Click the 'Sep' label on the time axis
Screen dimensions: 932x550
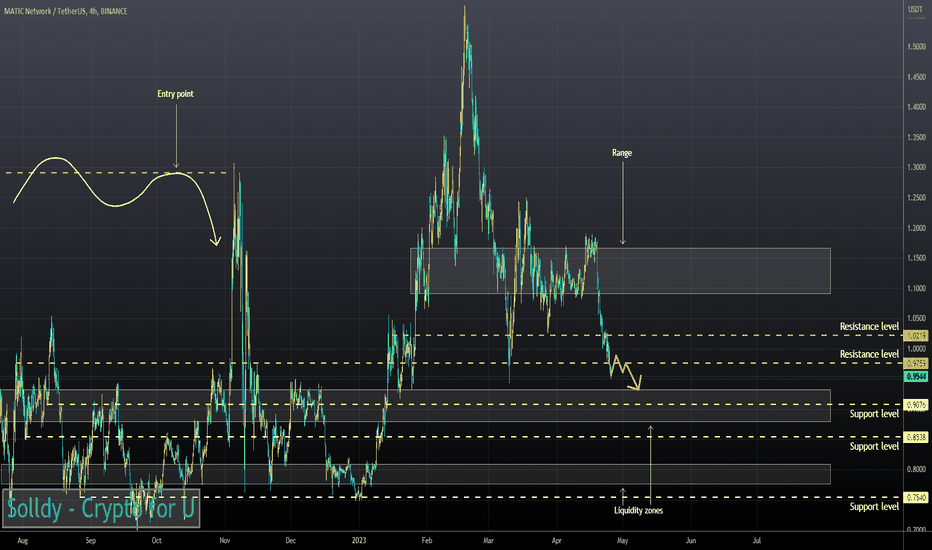[90, 541]
